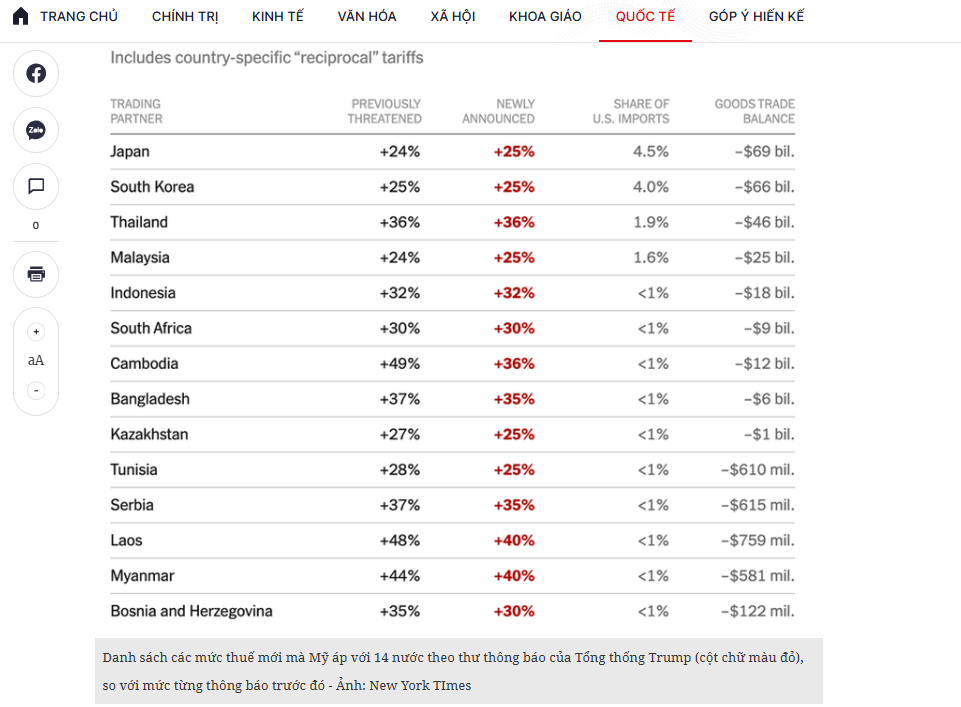Viewport: 961px width, 707px height.
Task: Open the GÓP Ý HIẾN KẾ page
Action: coord(756,17)
